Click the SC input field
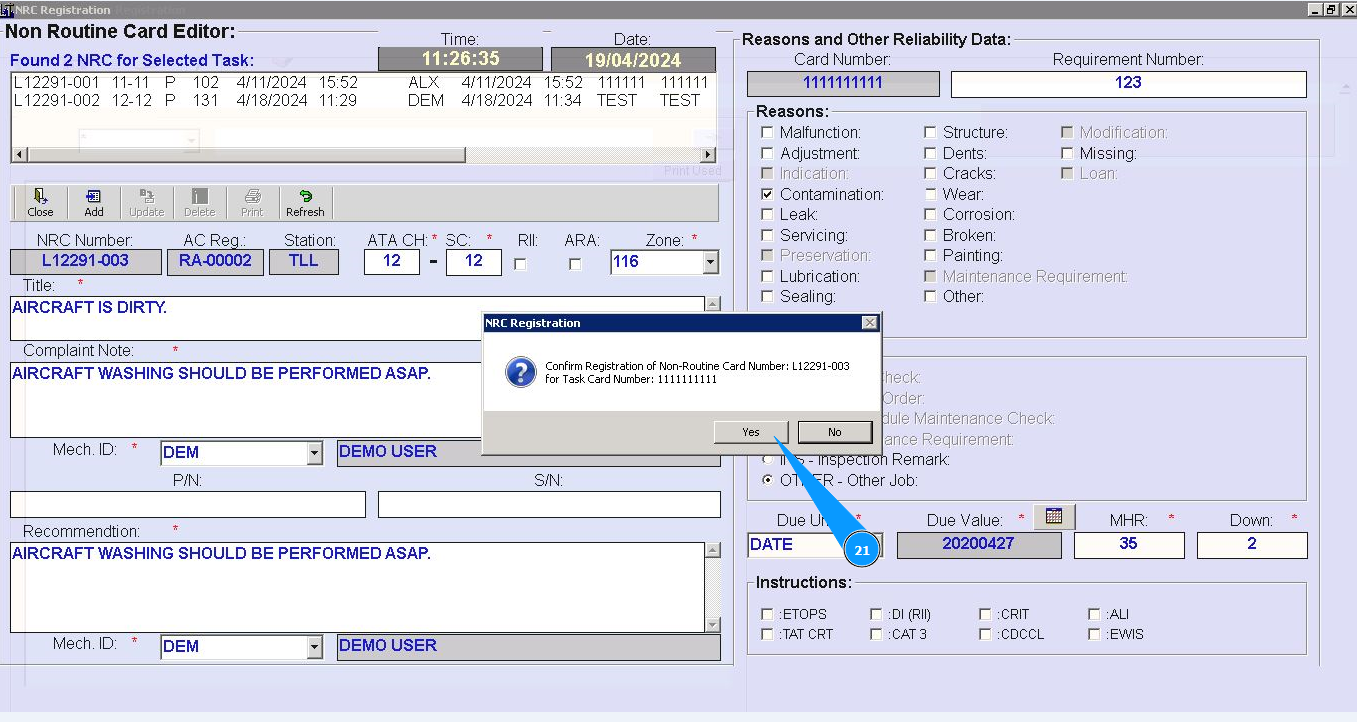This screenshot has height=722, width=1357. coord(474,262)
